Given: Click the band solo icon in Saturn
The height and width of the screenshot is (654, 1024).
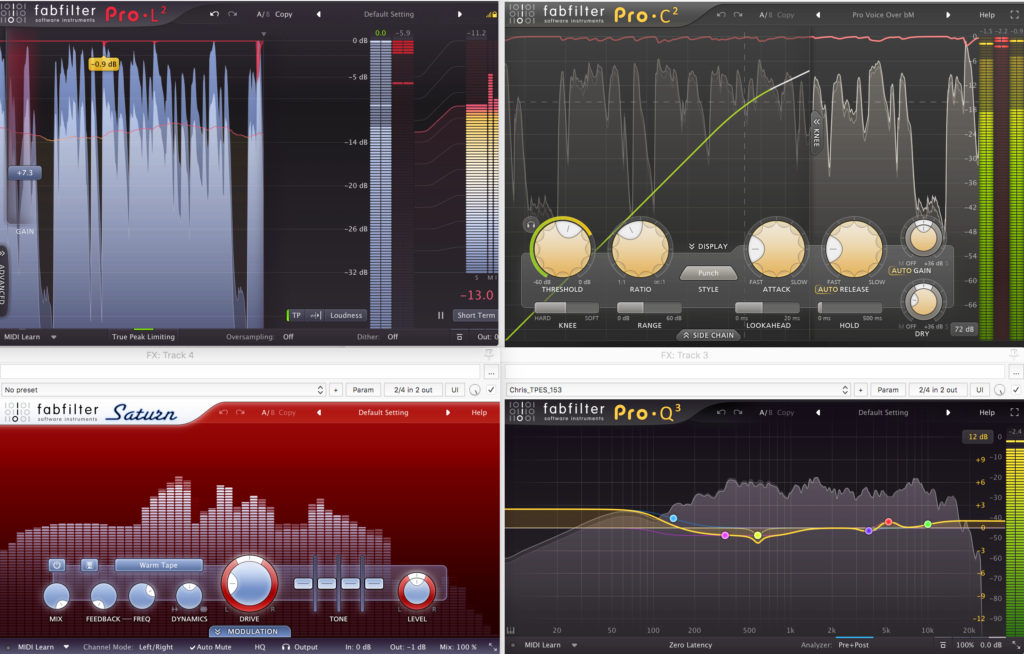Looking at the screenshot, I should pyautogui.click(x=89, y=565).
